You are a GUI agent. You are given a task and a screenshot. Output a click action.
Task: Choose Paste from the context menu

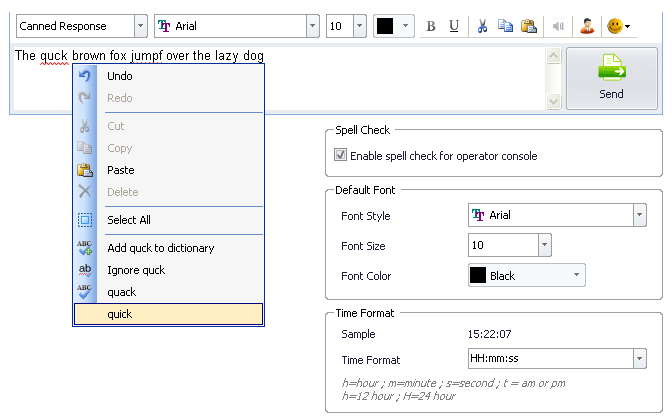pos(168,170)
